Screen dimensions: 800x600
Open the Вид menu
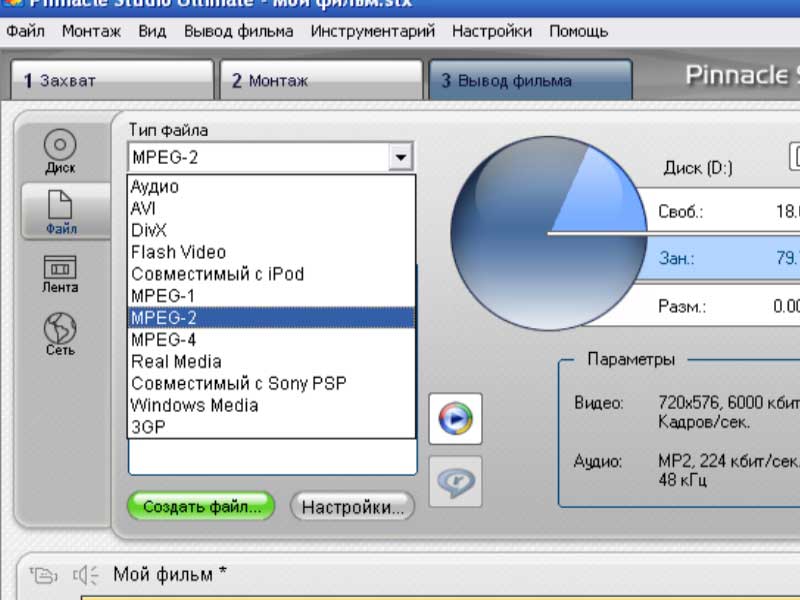[x=152, y=32]
